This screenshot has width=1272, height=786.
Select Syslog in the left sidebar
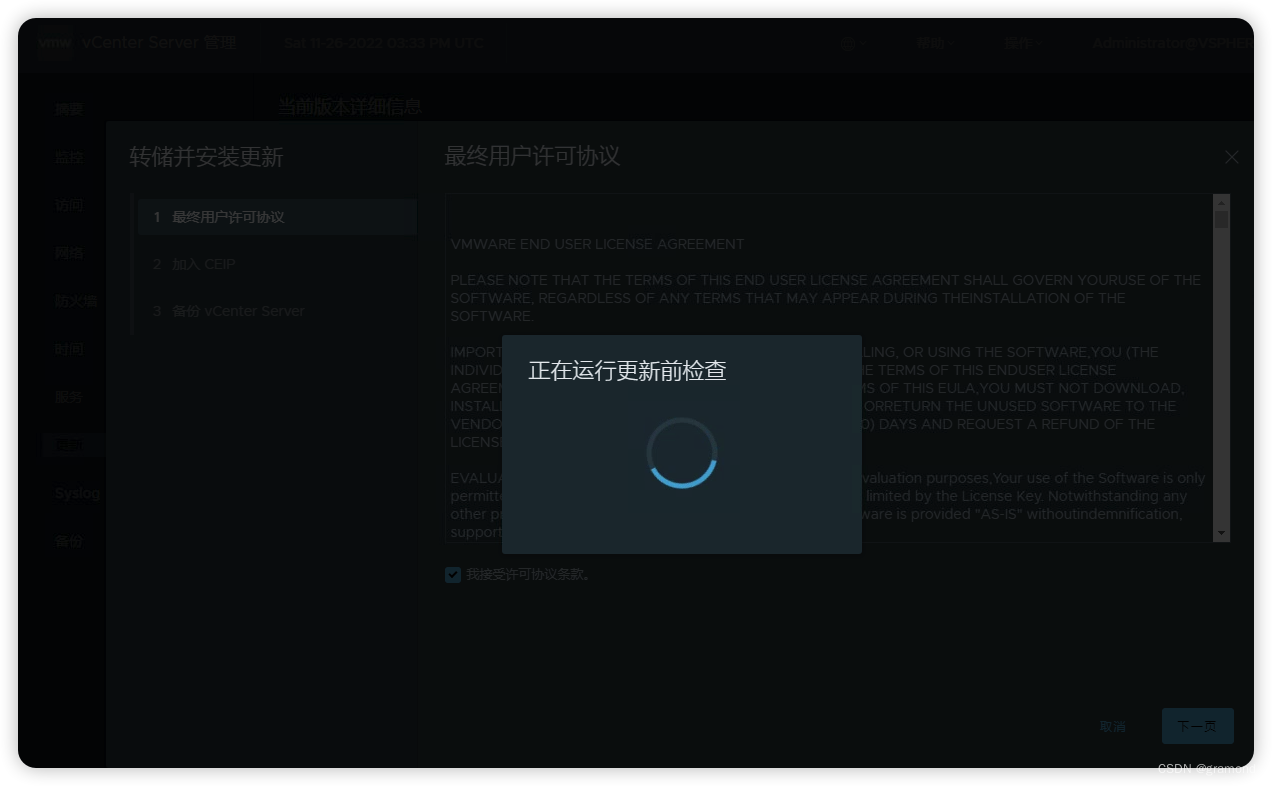78,493
